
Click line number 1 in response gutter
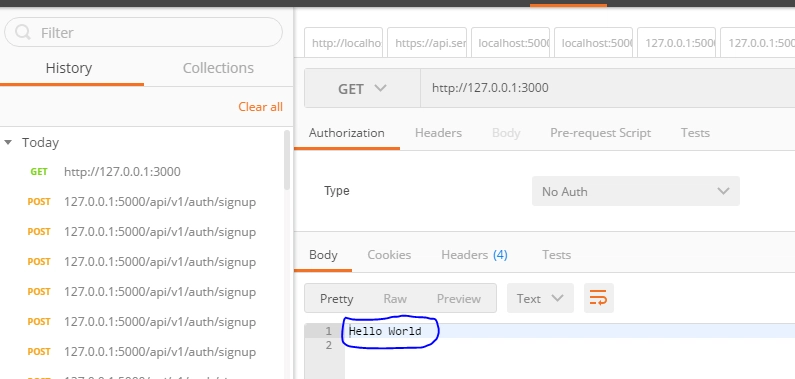tap(329, 331)
